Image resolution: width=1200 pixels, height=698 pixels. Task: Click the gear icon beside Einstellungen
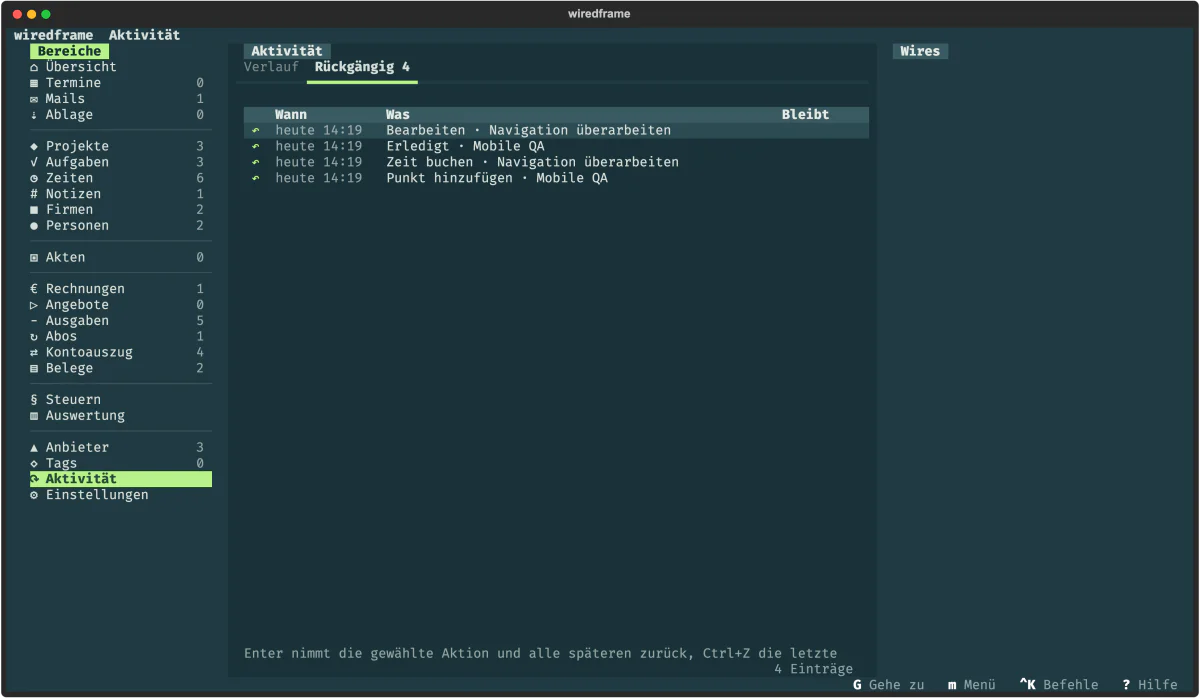pyautogui.click(x=34, y=495)
